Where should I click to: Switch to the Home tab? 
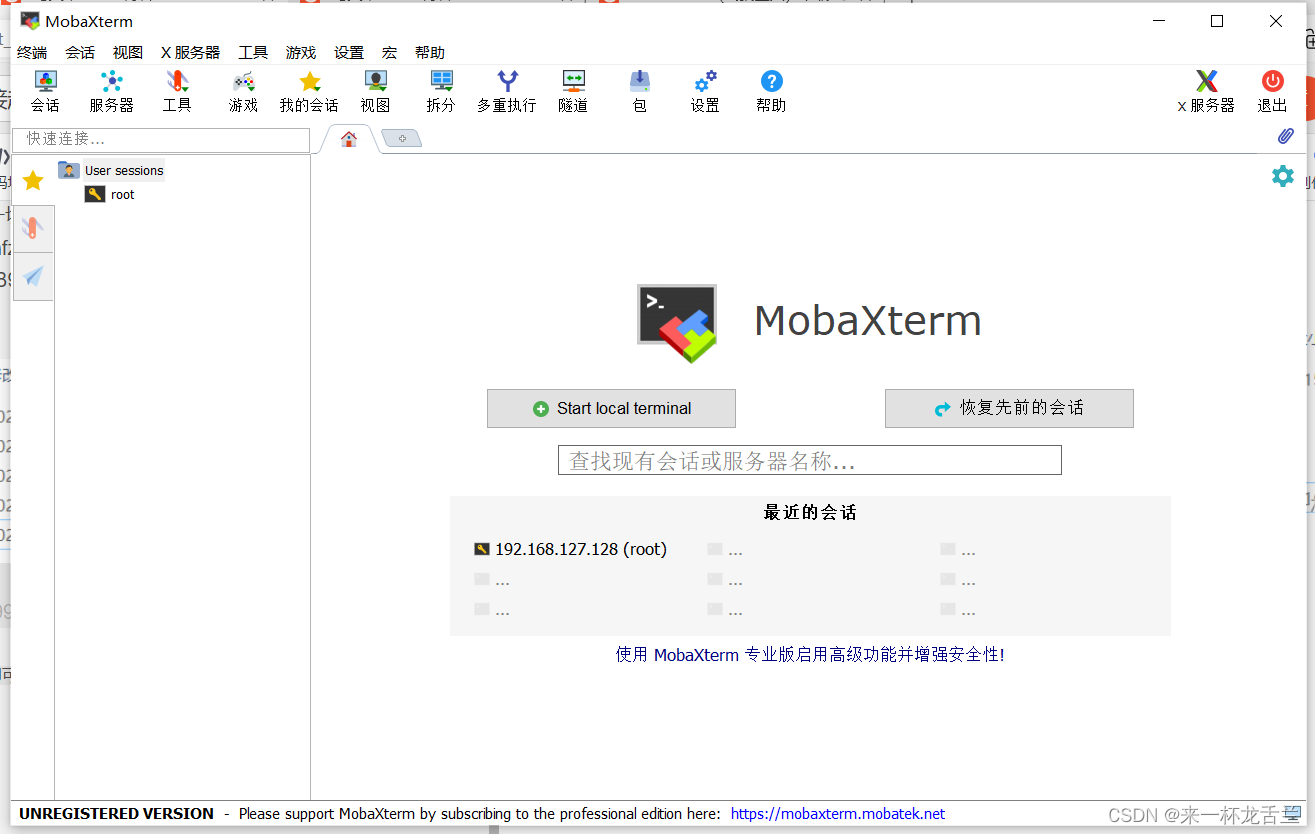coord(349,139)
